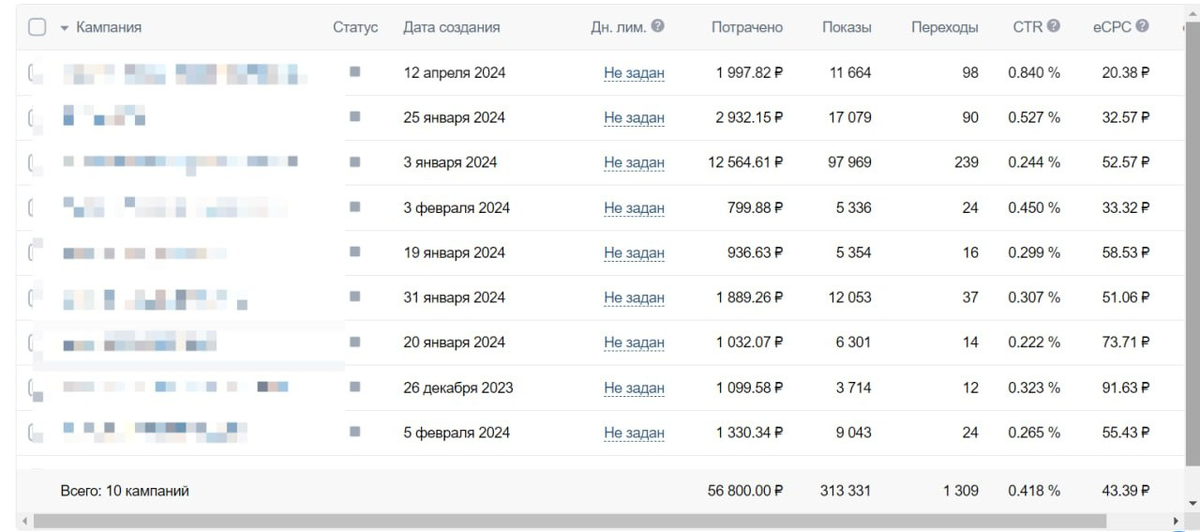Click status square for 31 января 2024 campaign
1200x532 pixels.
point(355,297)
